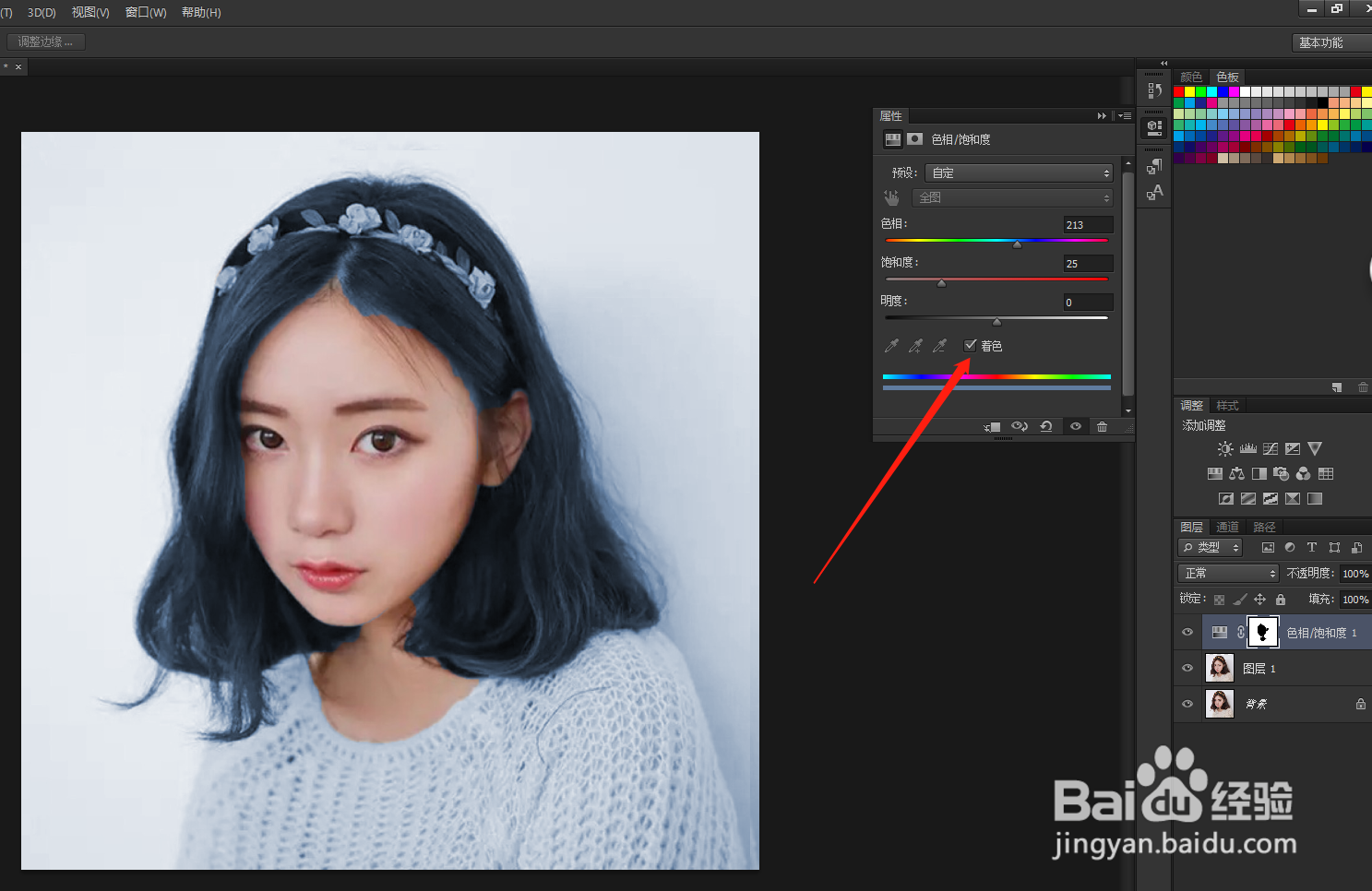The width and height of the screenshot is (1372, 891).
Task: Lock all padlock icon in Layers panel
Action: [x=1281, y=600]
